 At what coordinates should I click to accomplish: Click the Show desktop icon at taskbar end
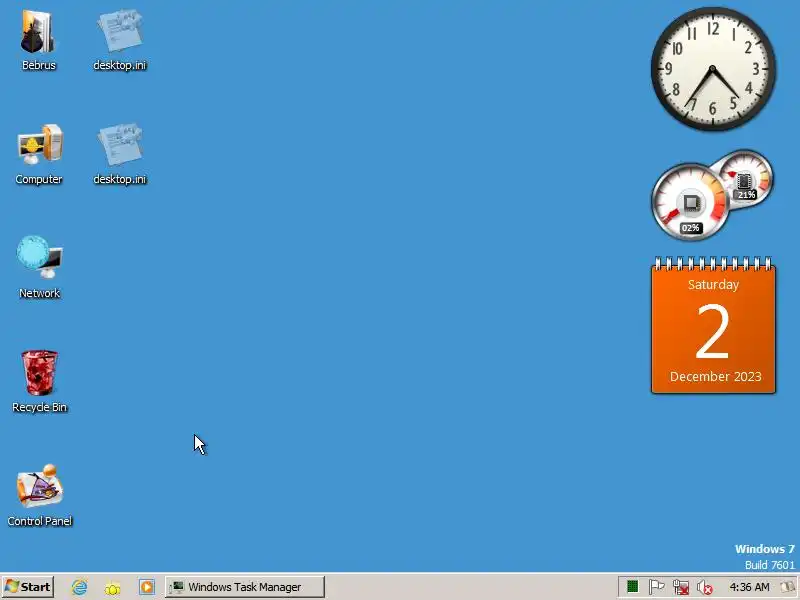790,587
